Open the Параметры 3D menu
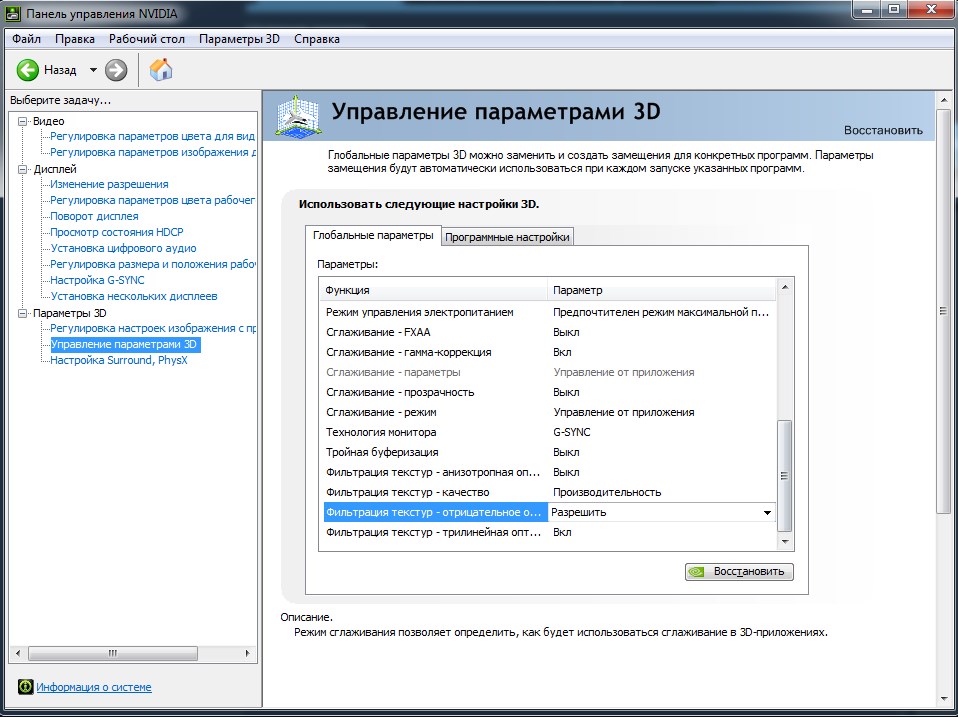The image size is (958, 717). [239, 39]
